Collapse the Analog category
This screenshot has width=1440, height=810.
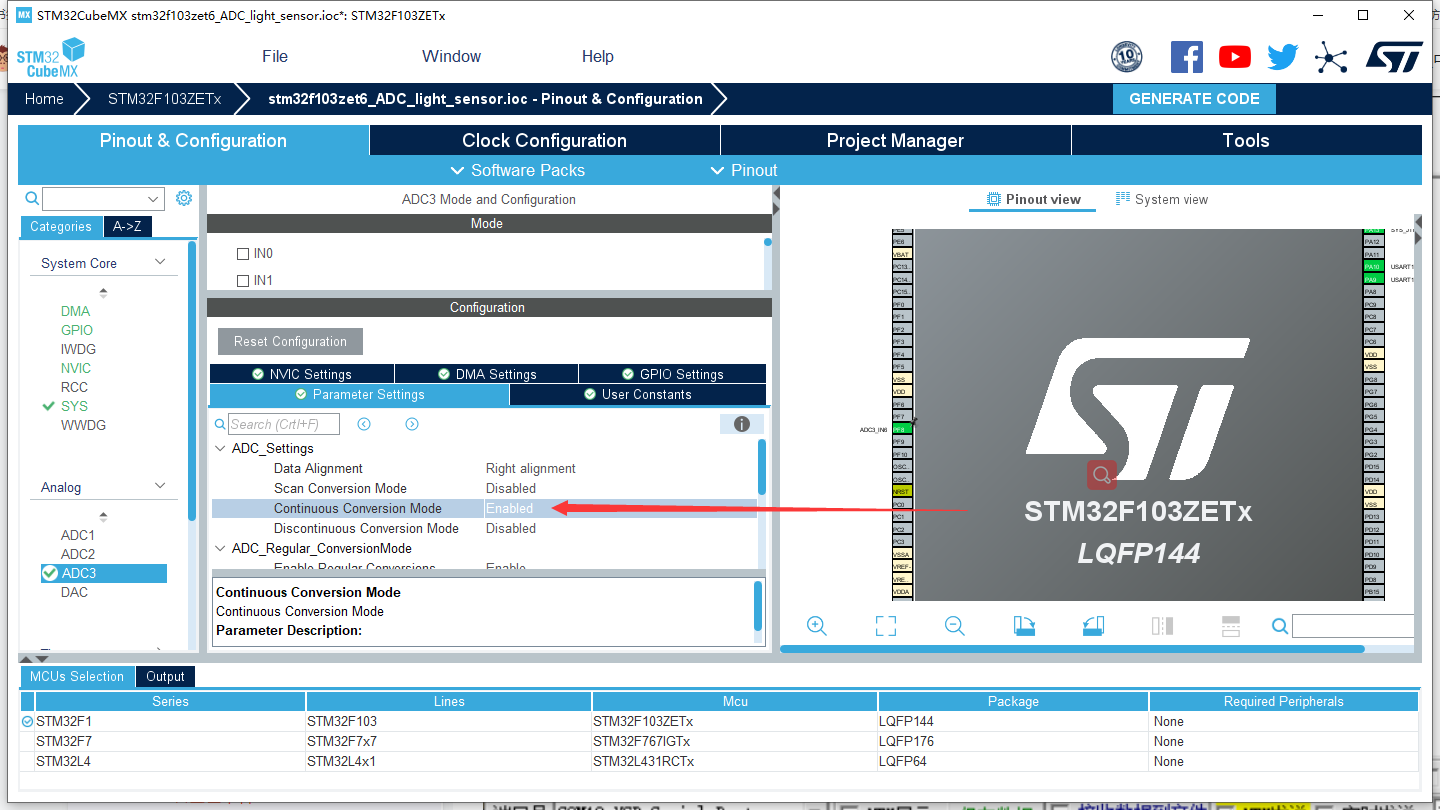(x=160, y=486)
